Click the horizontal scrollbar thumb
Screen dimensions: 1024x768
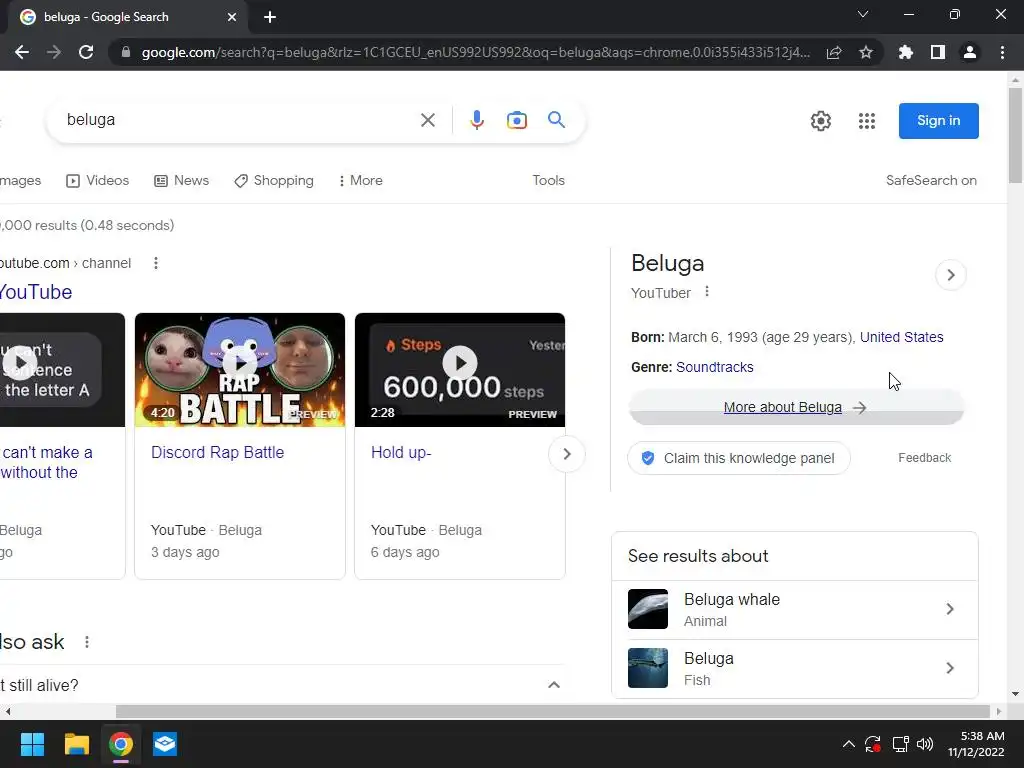[x=552, y=711]
